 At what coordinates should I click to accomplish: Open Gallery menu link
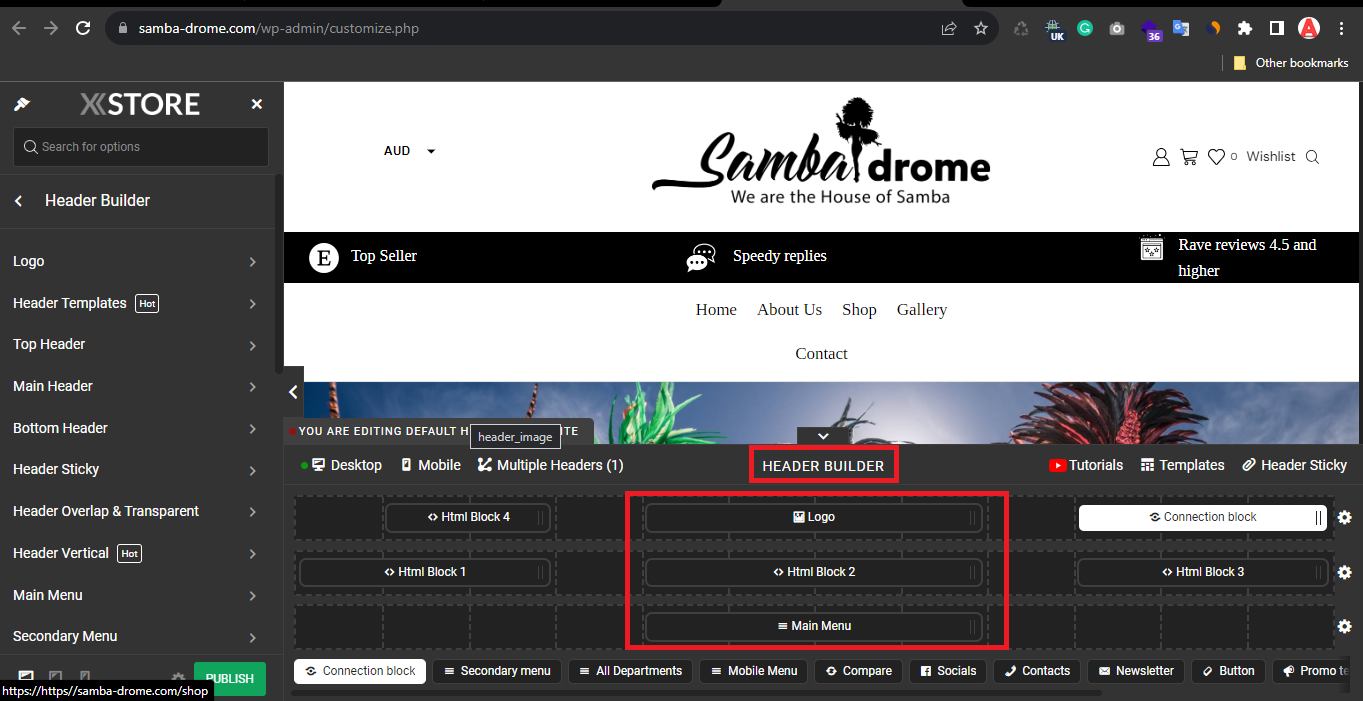coord(922,310)
